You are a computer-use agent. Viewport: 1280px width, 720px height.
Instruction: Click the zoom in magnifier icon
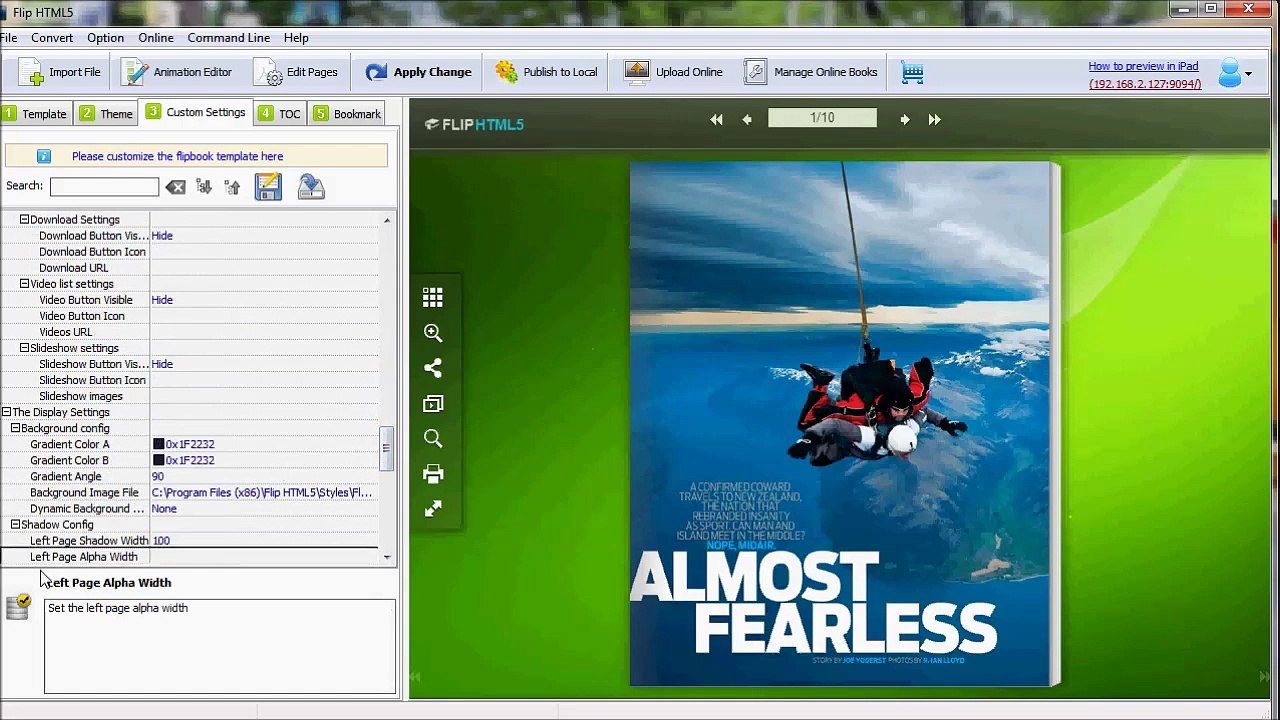[433, 333]
